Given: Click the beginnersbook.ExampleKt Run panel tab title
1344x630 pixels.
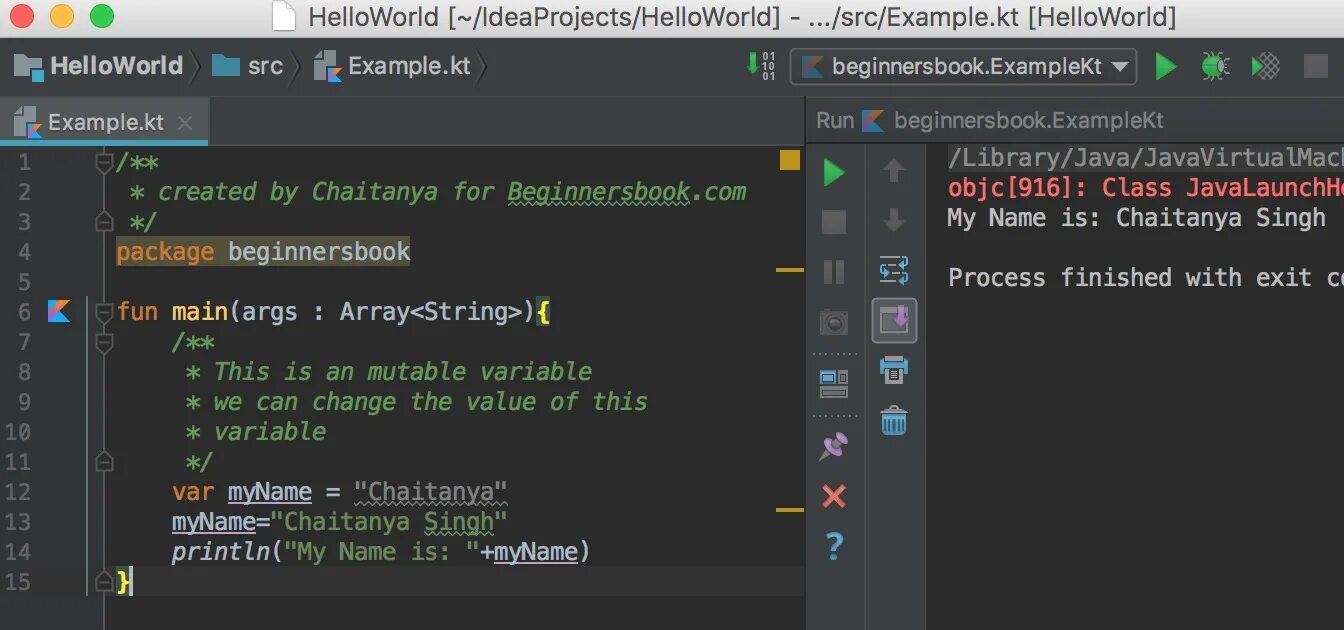Looking at the screenshot, I should tap(1012, 121).
